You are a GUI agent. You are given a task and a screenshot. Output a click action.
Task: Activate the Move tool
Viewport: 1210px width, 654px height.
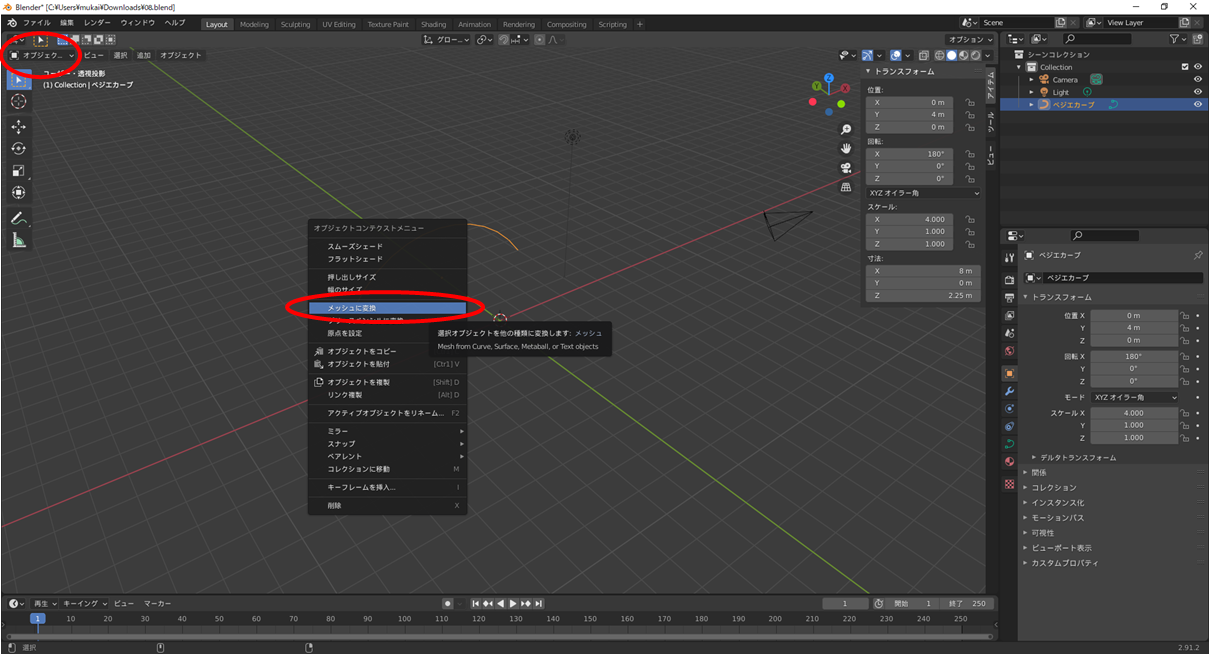19,127
